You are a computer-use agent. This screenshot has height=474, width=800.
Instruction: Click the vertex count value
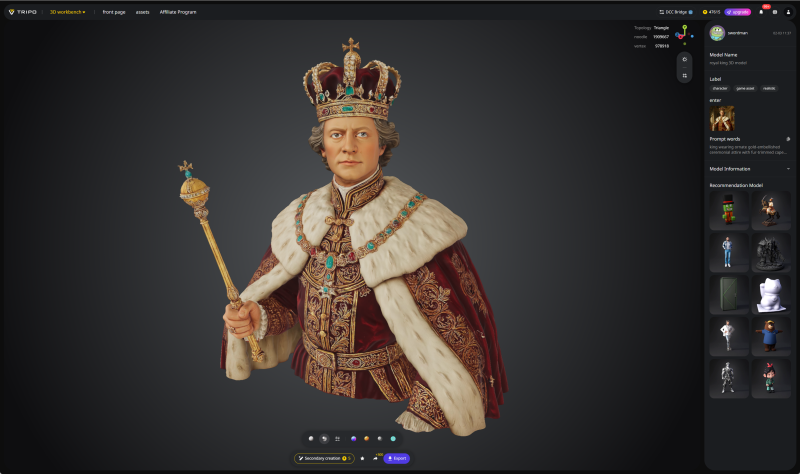click(x=662, y=46)
